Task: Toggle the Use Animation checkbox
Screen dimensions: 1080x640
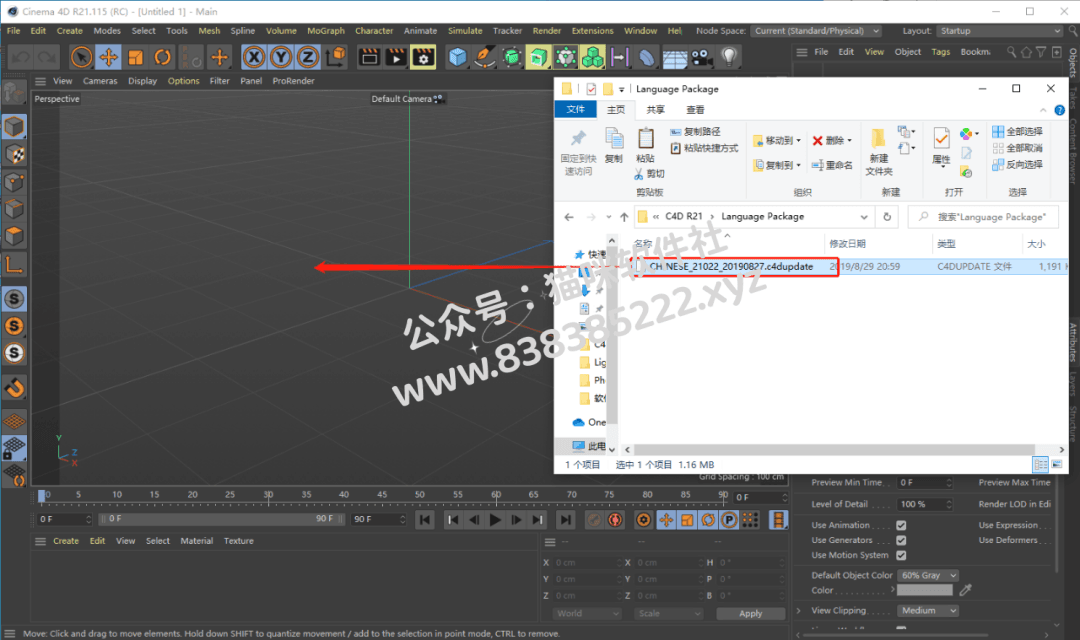Action: pos(901,526)
